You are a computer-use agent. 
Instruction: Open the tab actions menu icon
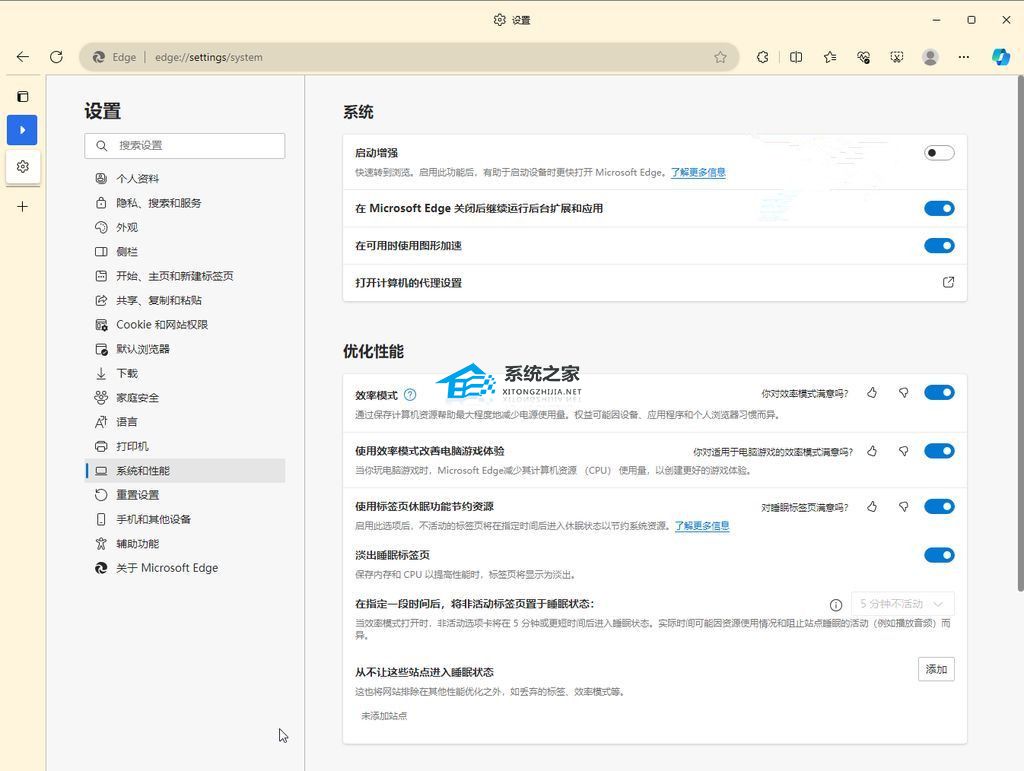(x=23, y=97)
